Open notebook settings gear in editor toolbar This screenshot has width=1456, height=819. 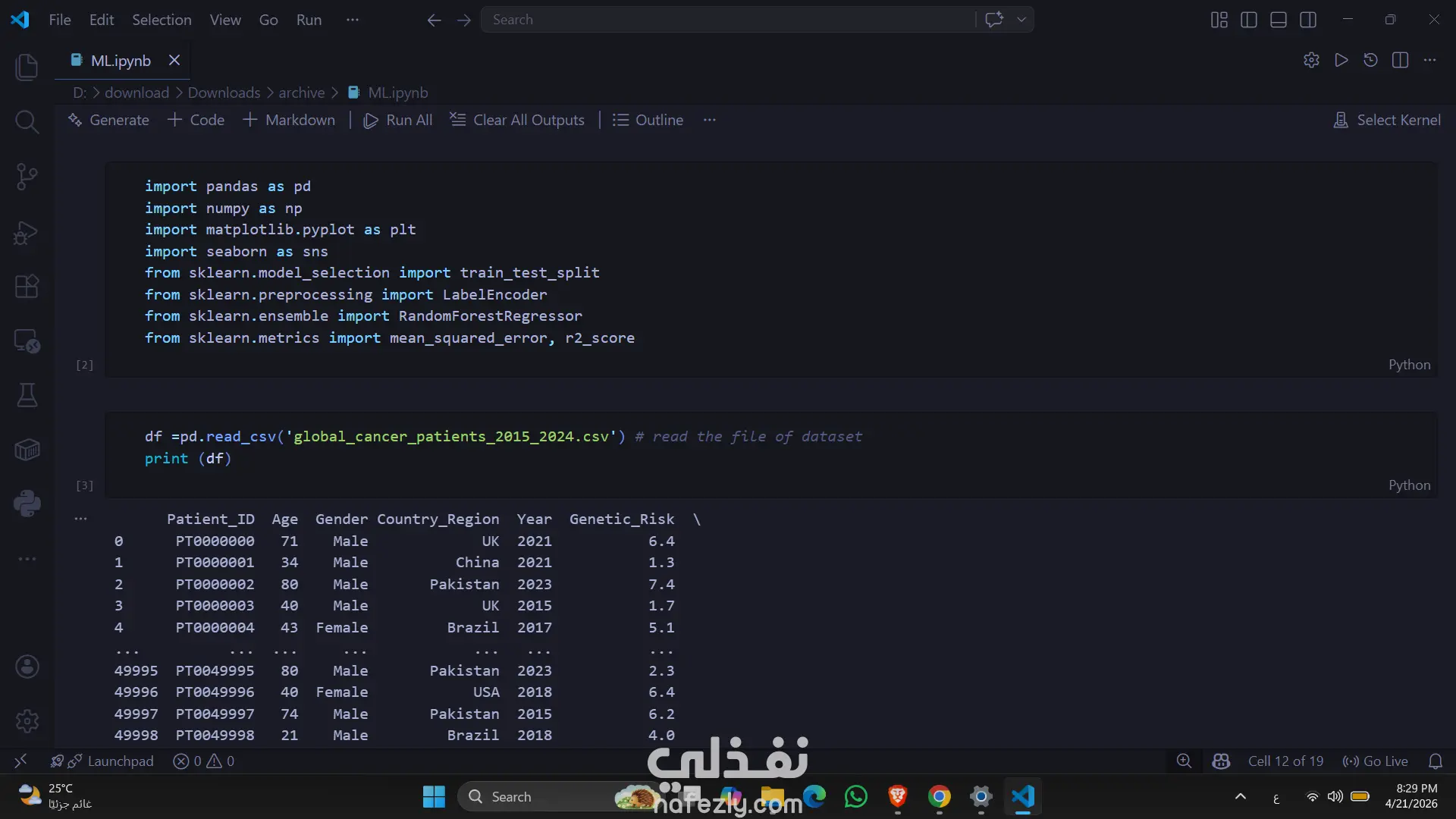point(1311,60)
